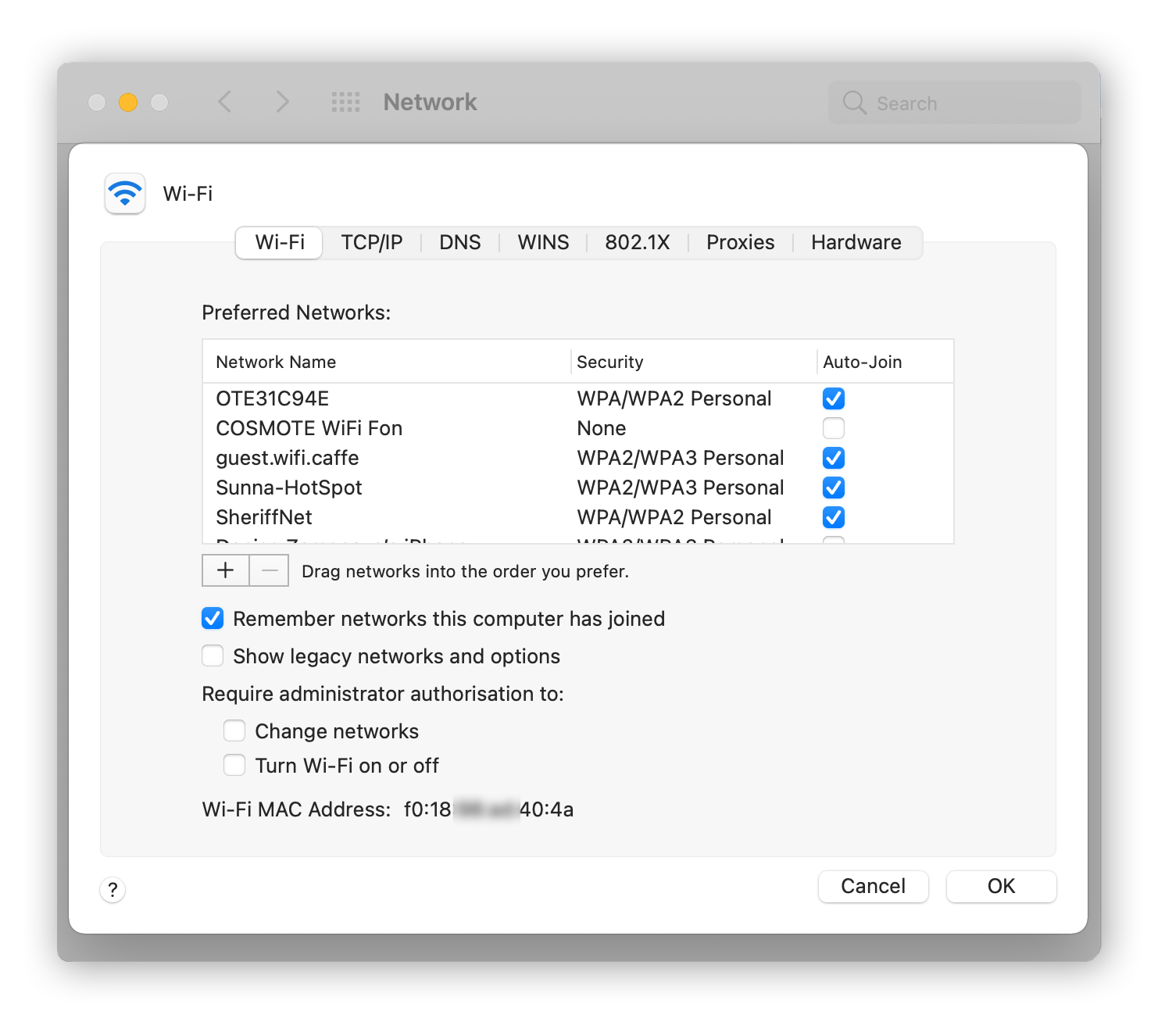Go to the Hardware tab
This screenshot has width=1165, height=1036.
coord(856,242)
